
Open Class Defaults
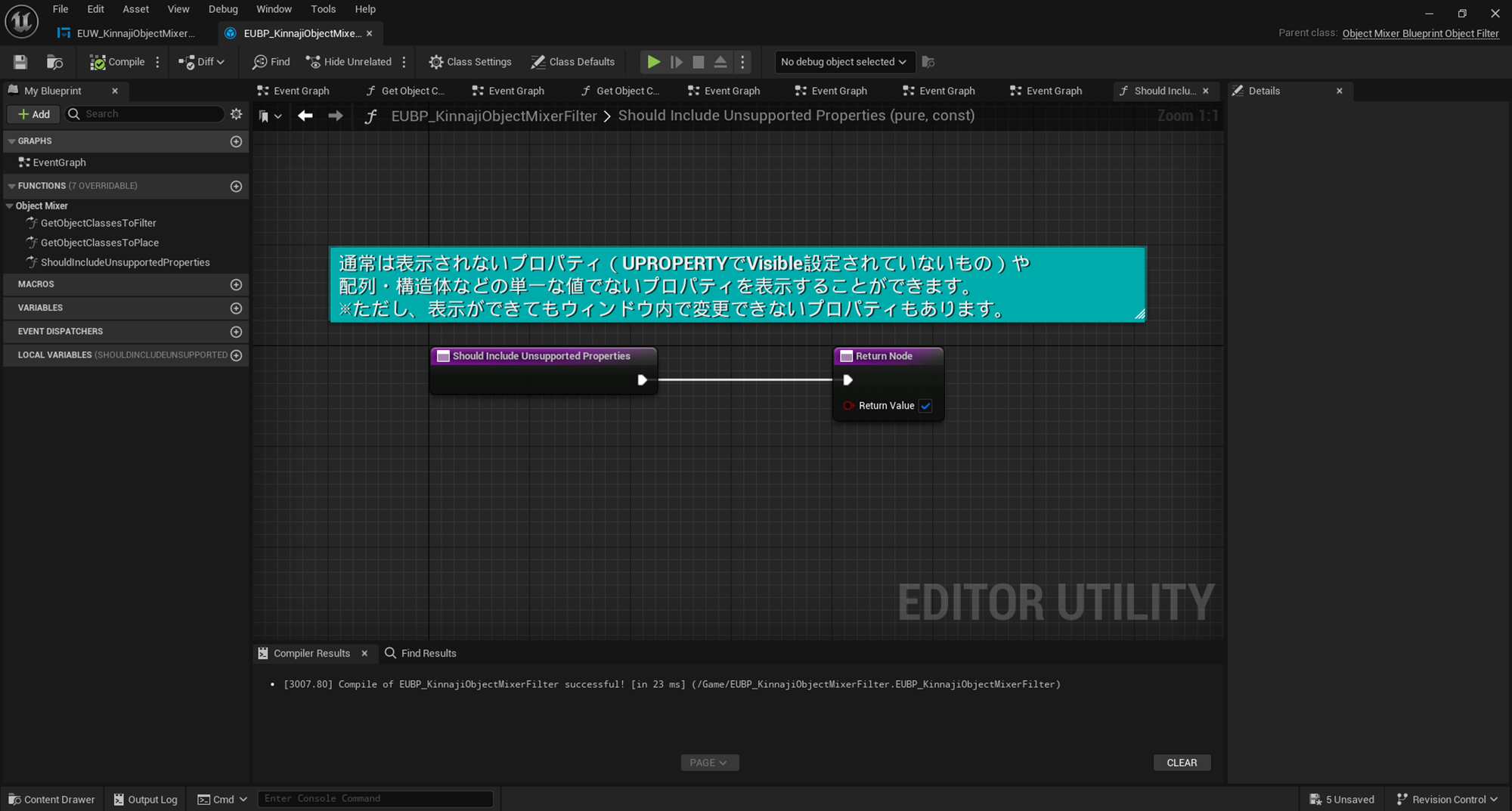573,62
